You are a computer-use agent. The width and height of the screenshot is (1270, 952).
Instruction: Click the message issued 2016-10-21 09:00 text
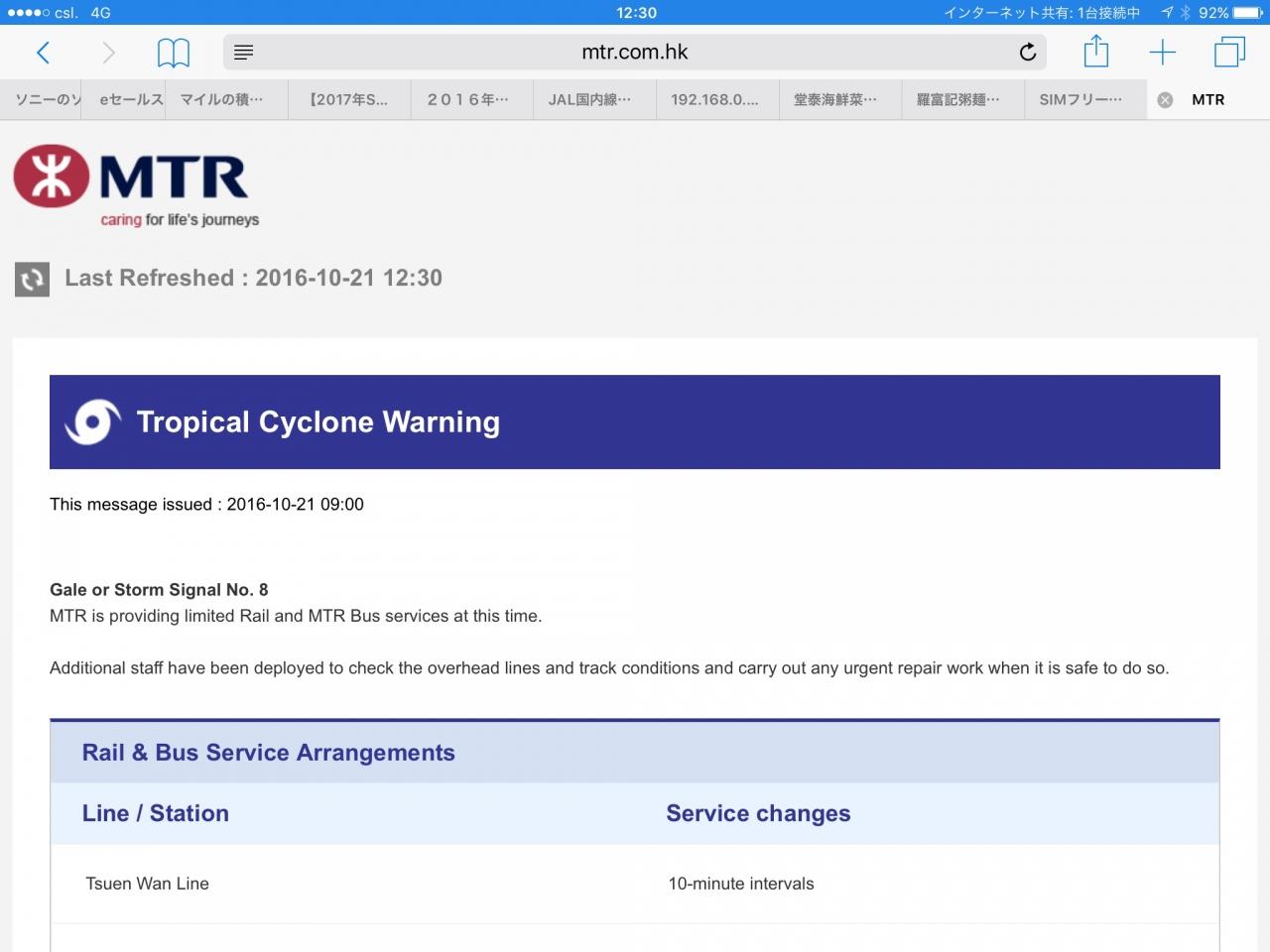207,505
